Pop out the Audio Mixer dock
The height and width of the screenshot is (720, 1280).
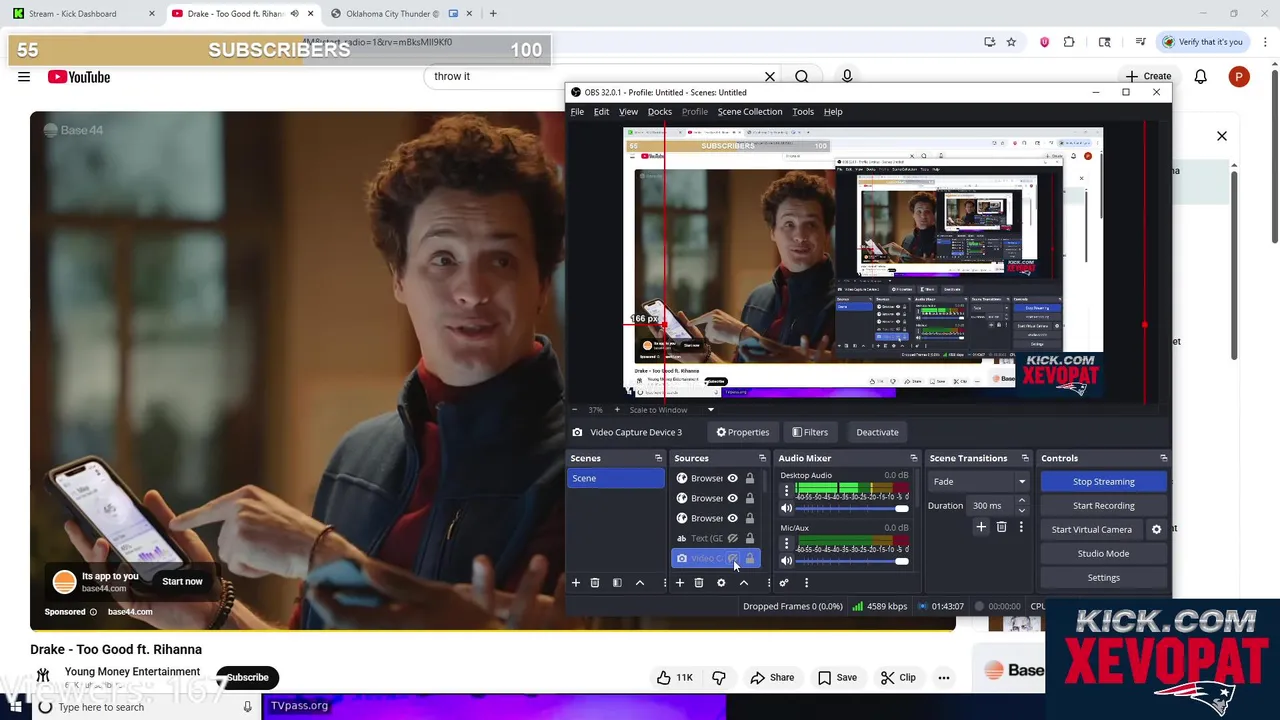tap(913, 458)
